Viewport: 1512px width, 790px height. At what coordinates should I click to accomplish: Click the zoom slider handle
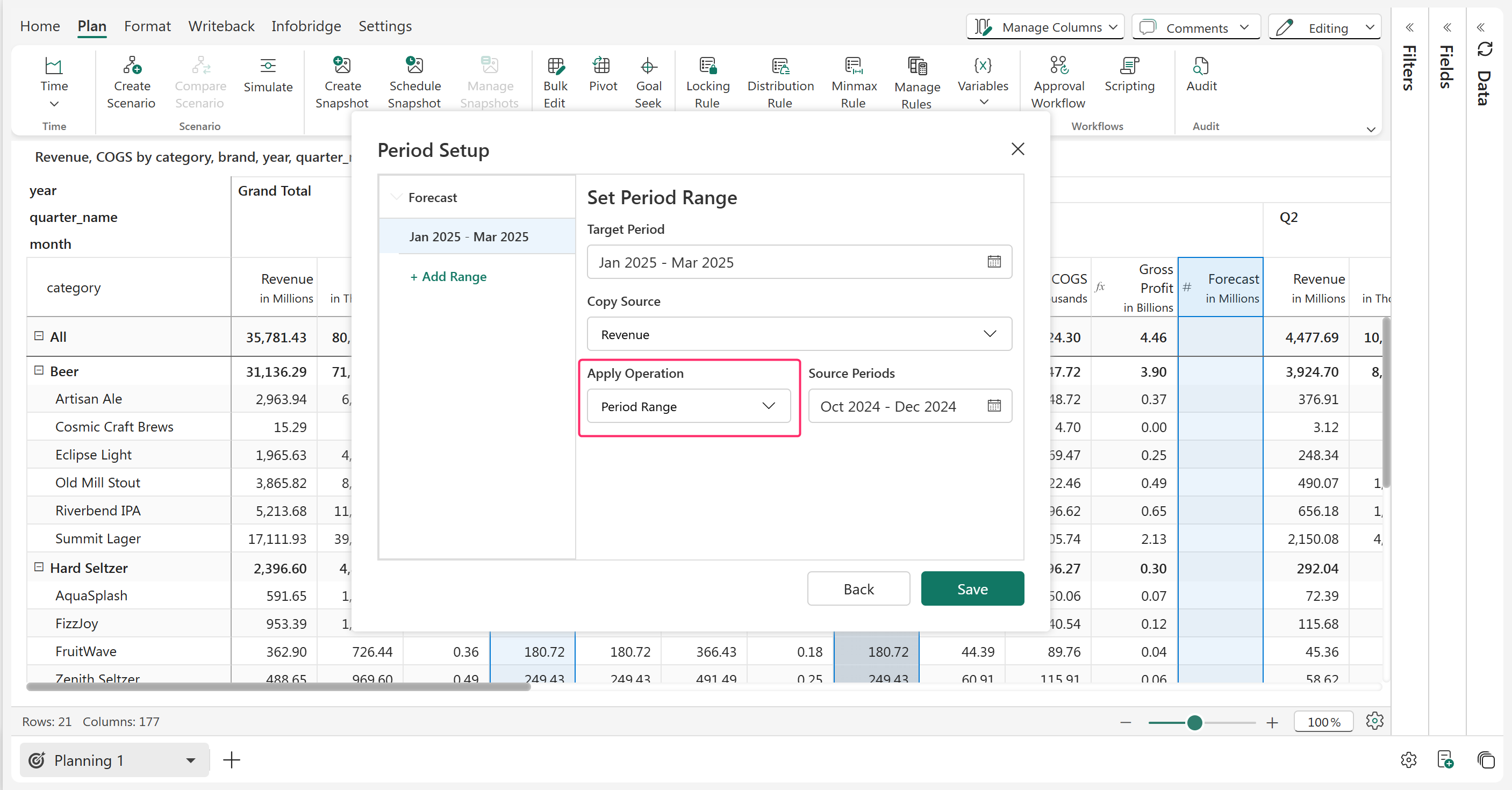[1194, 722]
